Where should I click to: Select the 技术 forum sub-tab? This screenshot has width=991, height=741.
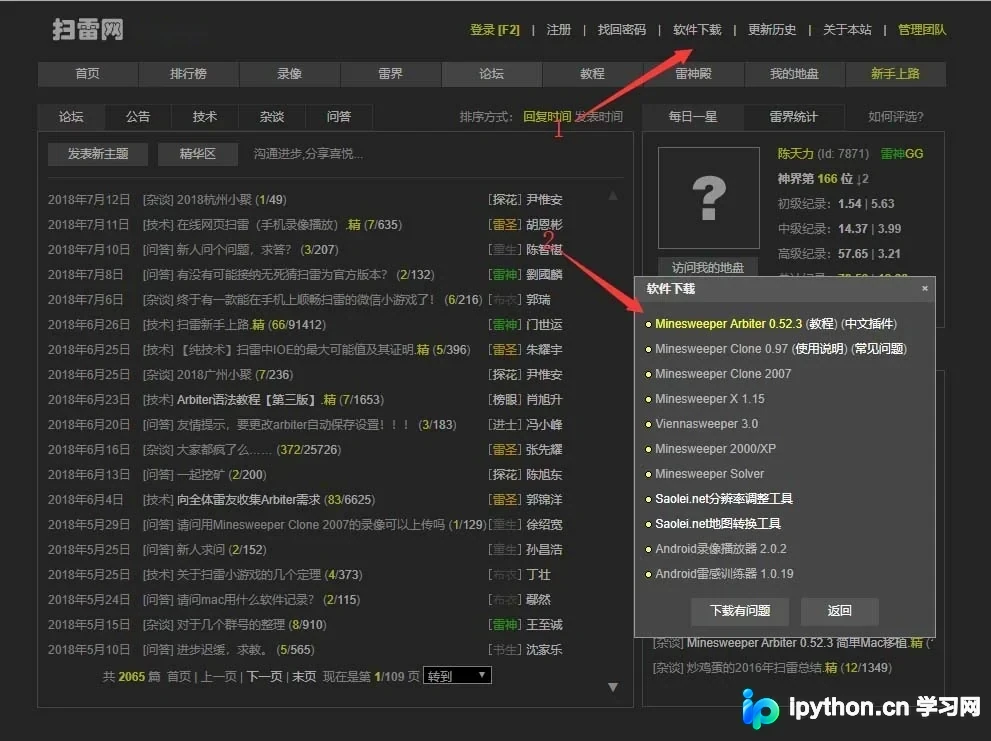pos(205,117)
